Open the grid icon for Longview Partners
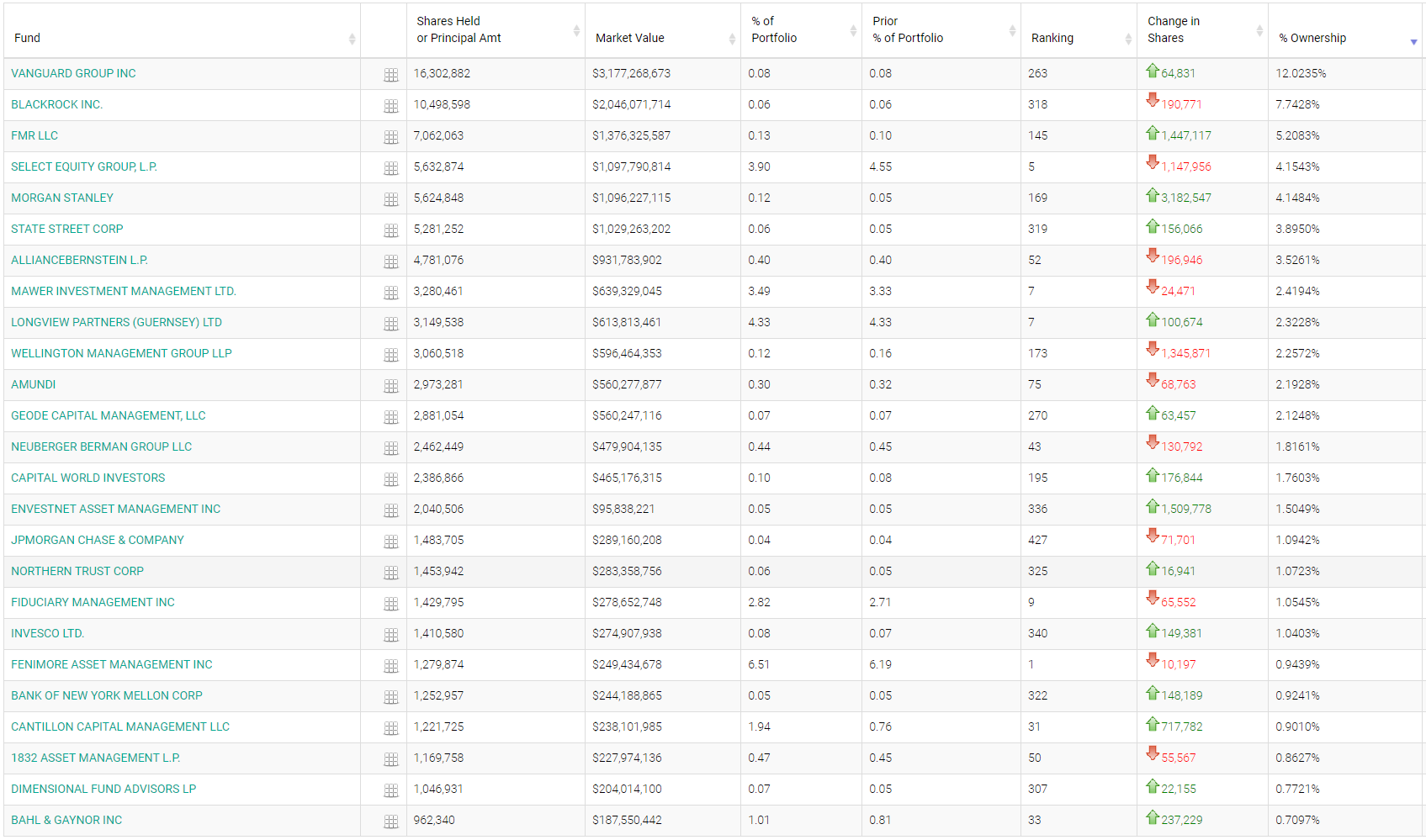Screen dimensions: 1426x840 click(391, 324)
